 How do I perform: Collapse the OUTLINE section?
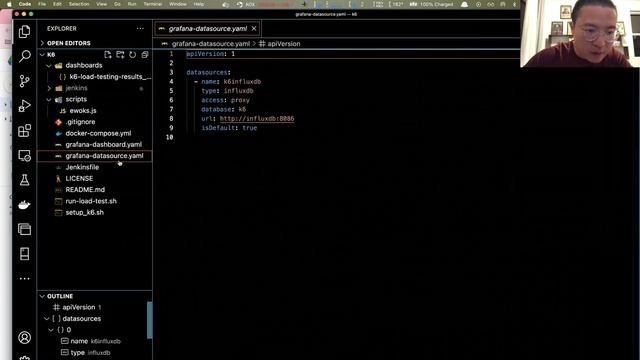coord(42,296)
